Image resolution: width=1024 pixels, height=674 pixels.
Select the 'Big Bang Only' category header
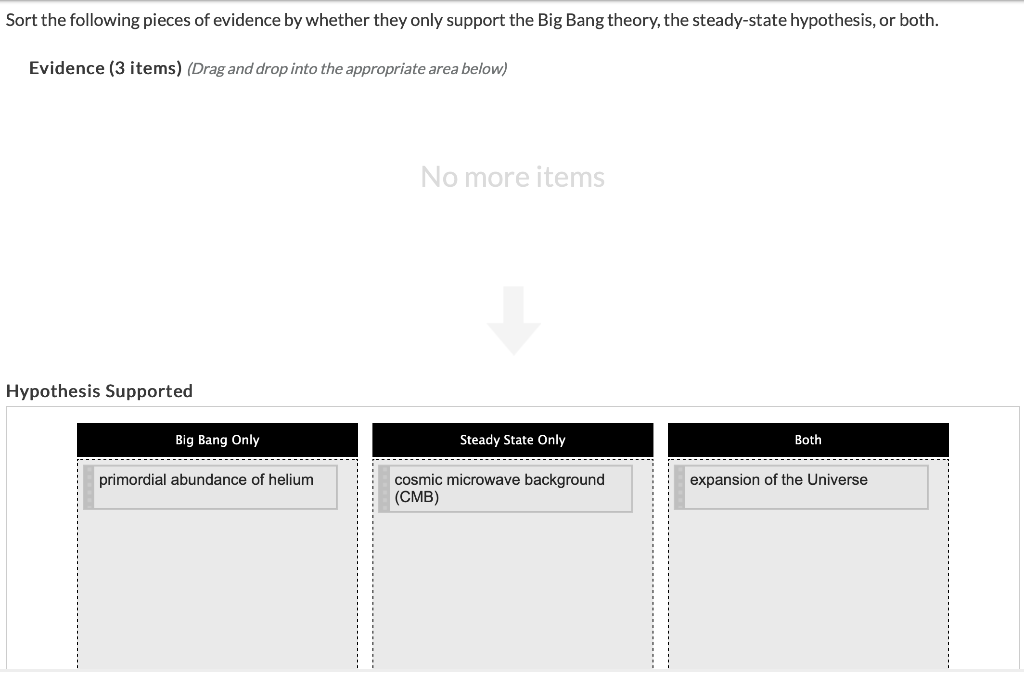(216, 440)
